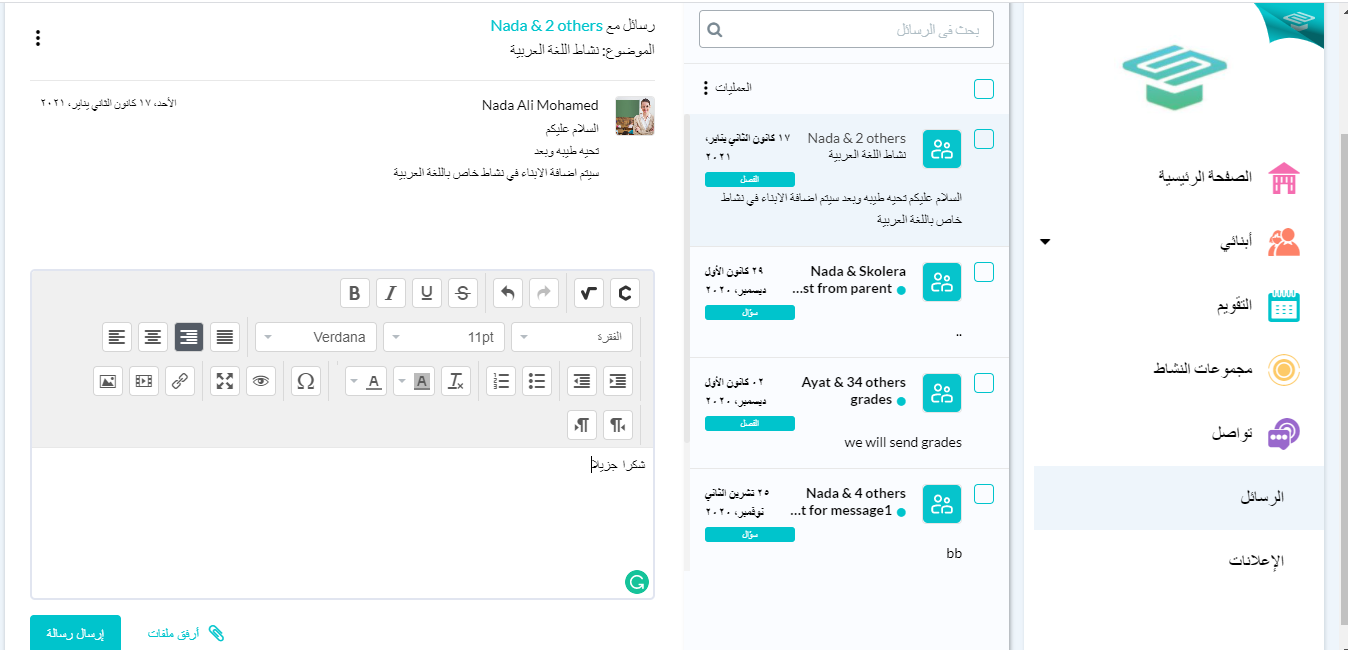Viewport: 1348px width, 650px height.
Task: Insert a numbered list
Action: (502, 381)
